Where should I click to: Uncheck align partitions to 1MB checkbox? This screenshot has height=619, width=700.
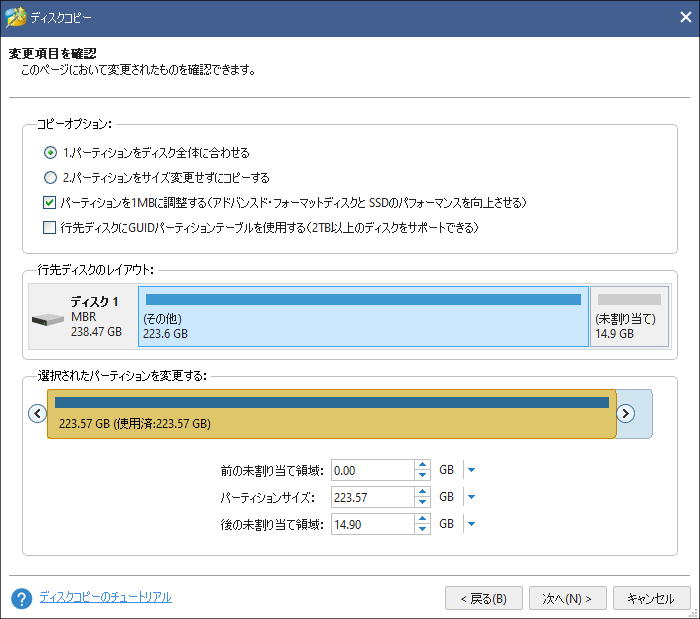tap(49, 203)
